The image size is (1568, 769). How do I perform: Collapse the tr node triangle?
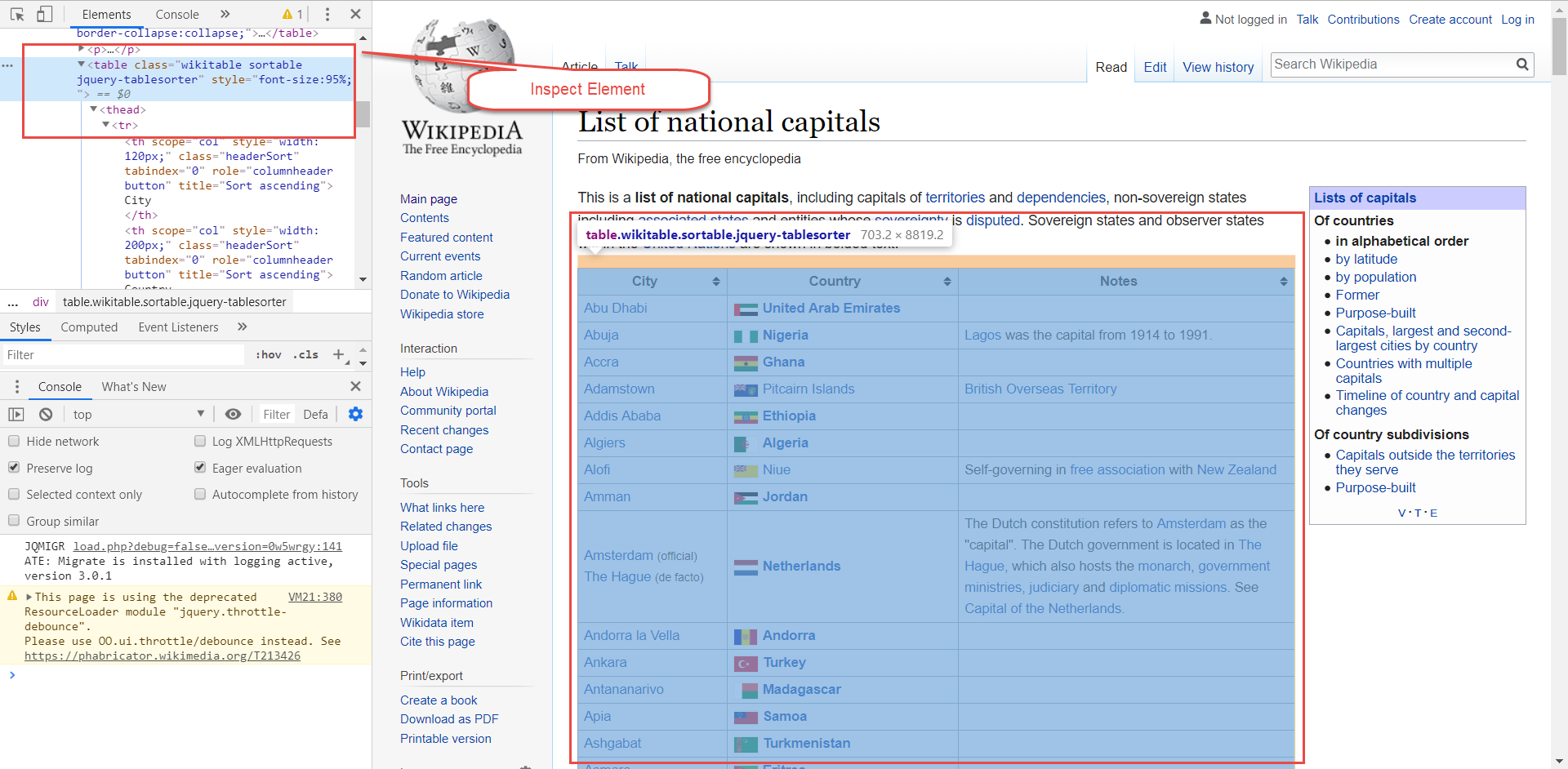coord(106,124)
